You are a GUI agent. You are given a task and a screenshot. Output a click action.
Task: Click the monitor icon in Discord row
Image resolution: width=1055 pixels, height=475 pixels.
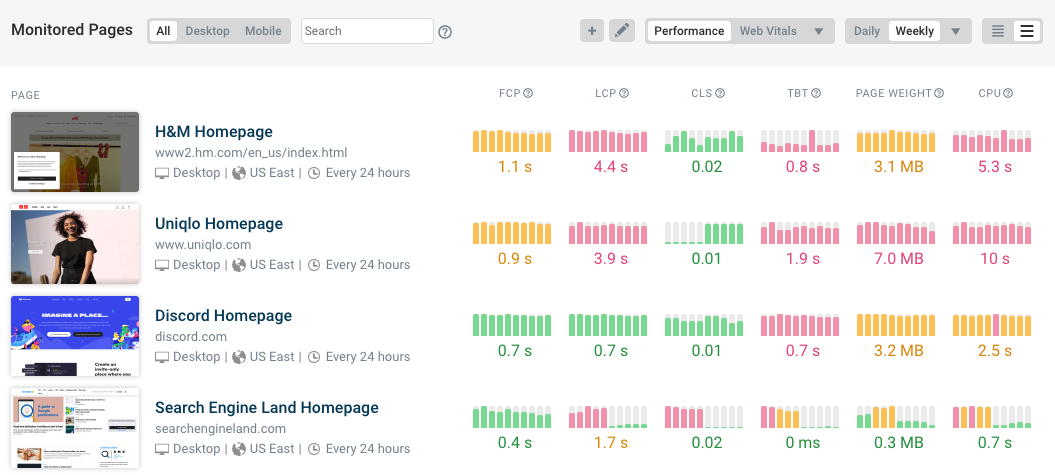(161, 357)
